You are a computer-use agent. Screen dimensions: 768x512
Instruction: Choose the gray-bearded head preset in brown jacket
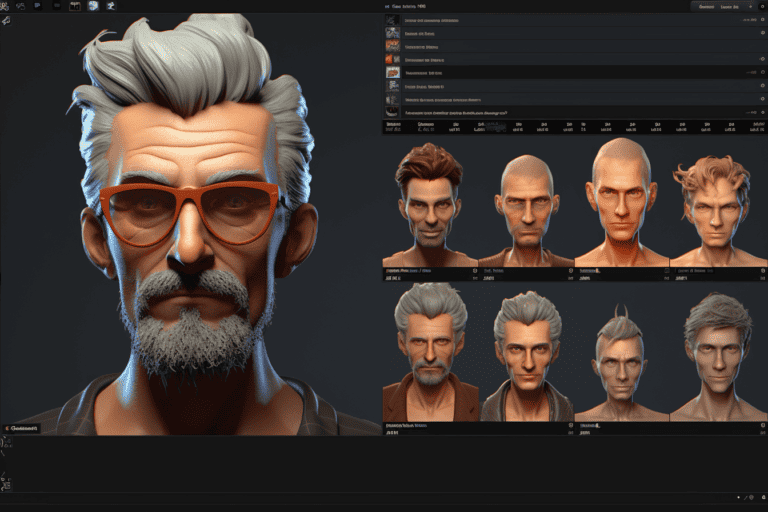(x=430, y=352)
